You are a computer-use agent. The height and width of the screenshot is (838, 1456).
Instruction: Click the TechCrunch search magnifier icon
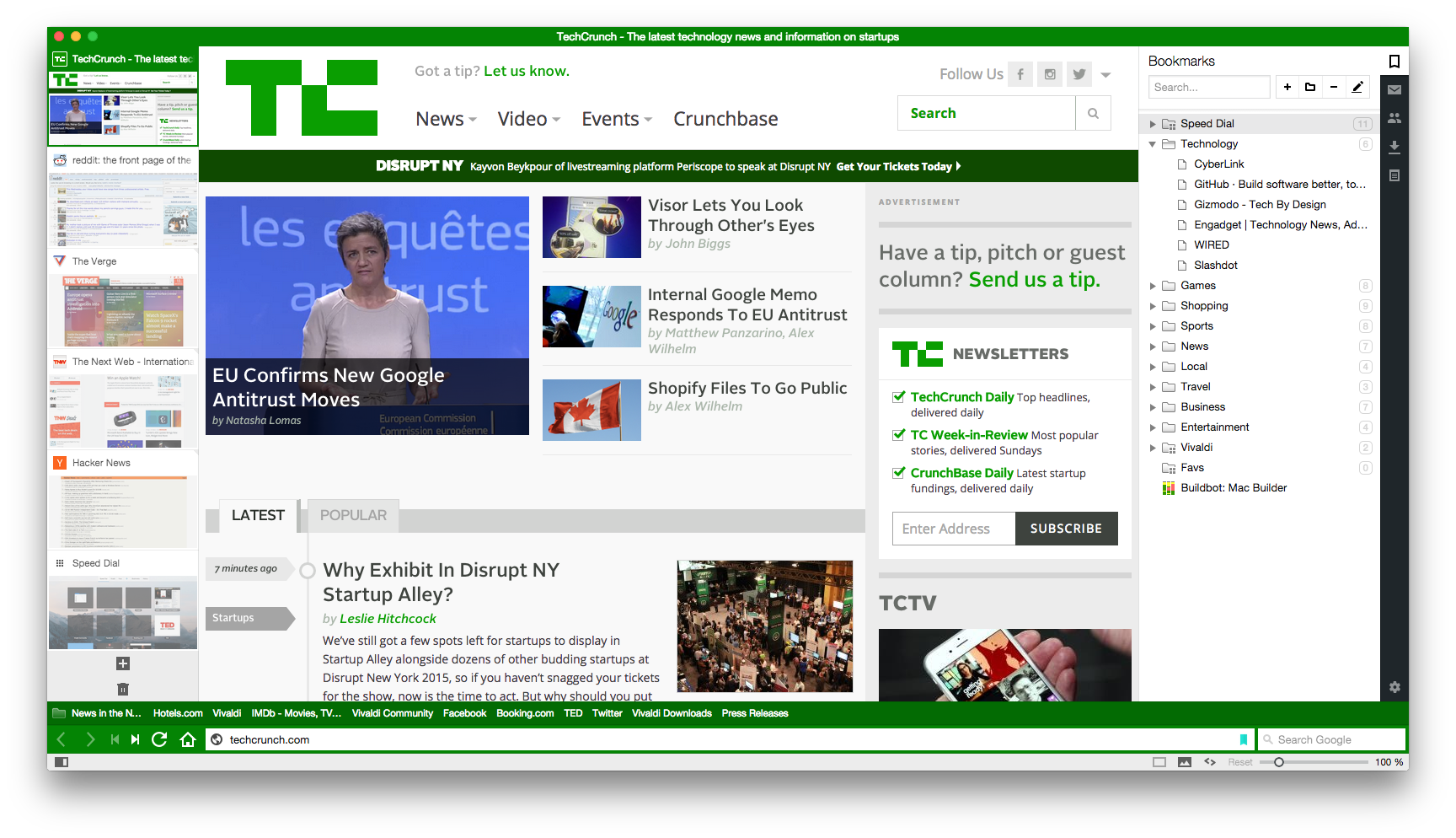[x=1093, y=113]
